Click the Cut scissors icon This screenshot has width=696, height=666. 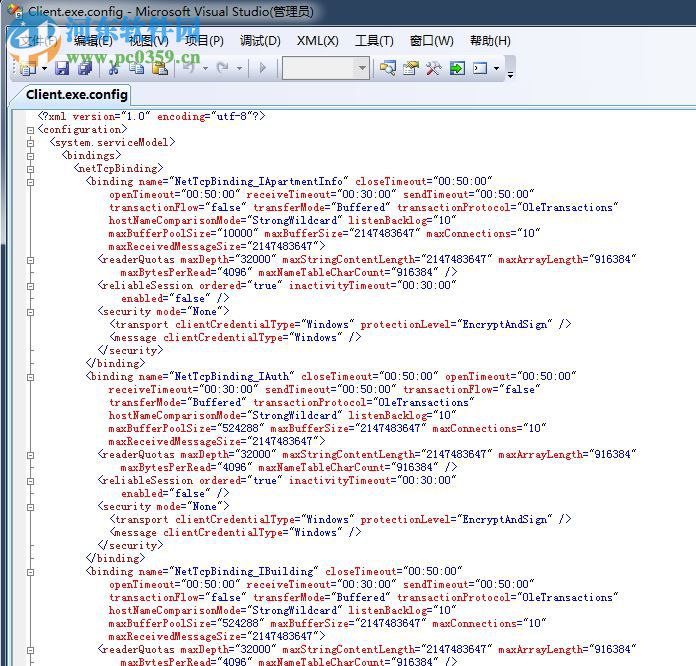coord(114,68)
